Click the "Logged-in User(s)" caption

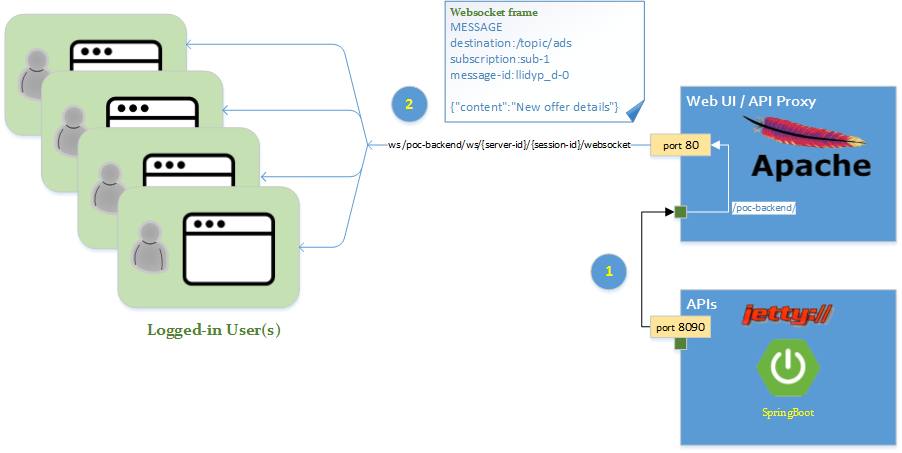point(213,330)
